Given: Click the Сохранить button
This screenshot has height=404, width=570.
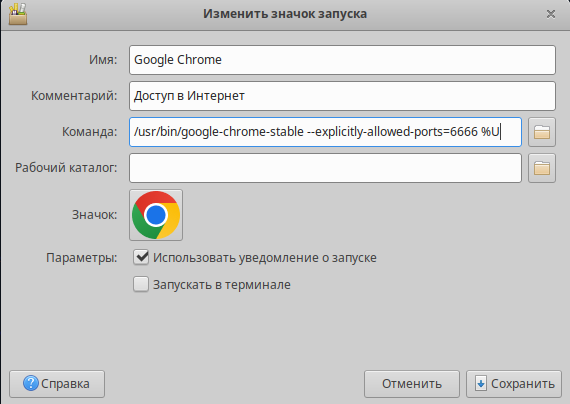Looking at the screenshot, I should point(514,384).
